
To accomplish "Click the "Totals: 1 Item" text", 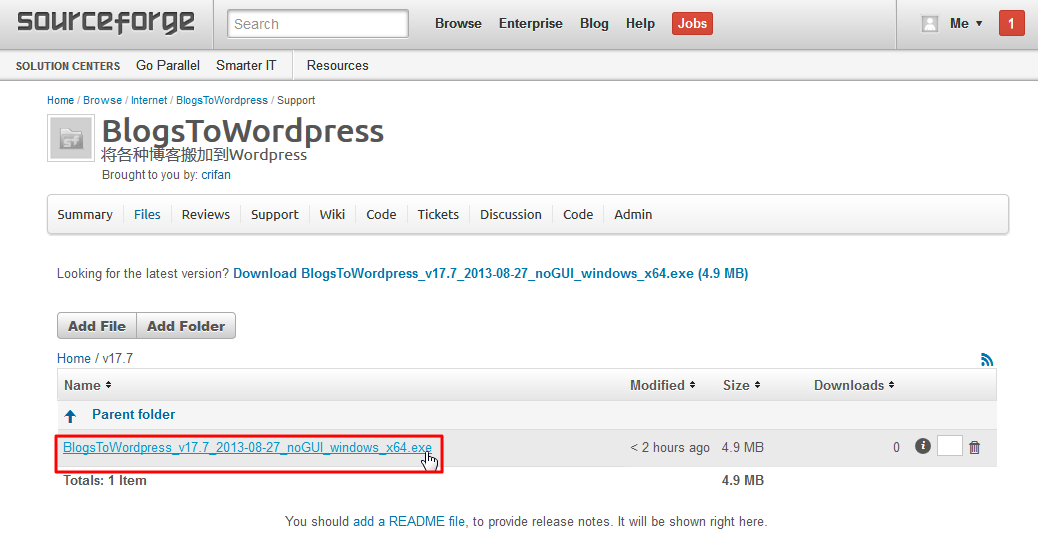I will [105, 481].
